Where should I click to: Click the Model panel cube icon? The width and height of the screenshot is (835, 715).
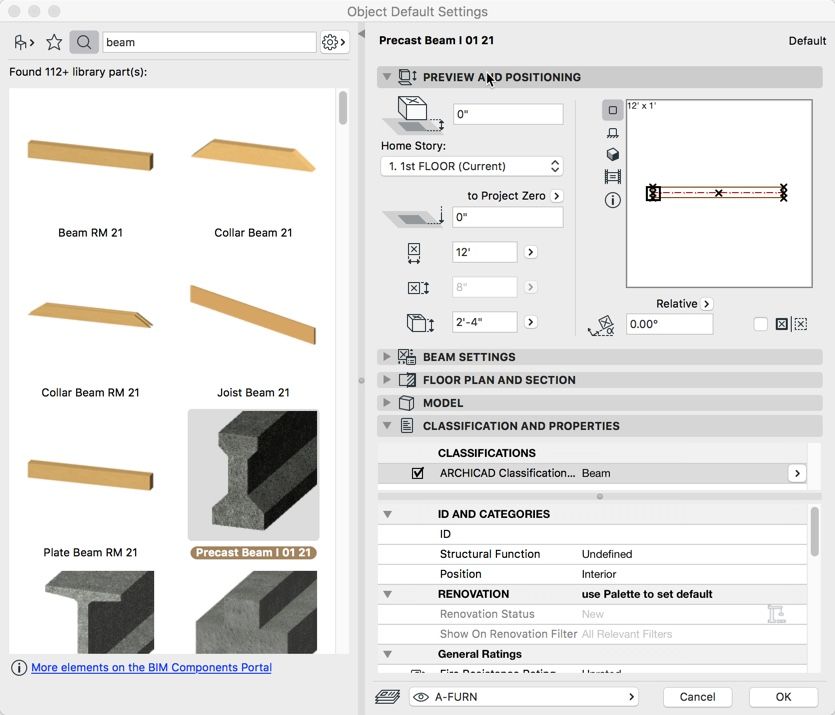click(x=407, y=403)
